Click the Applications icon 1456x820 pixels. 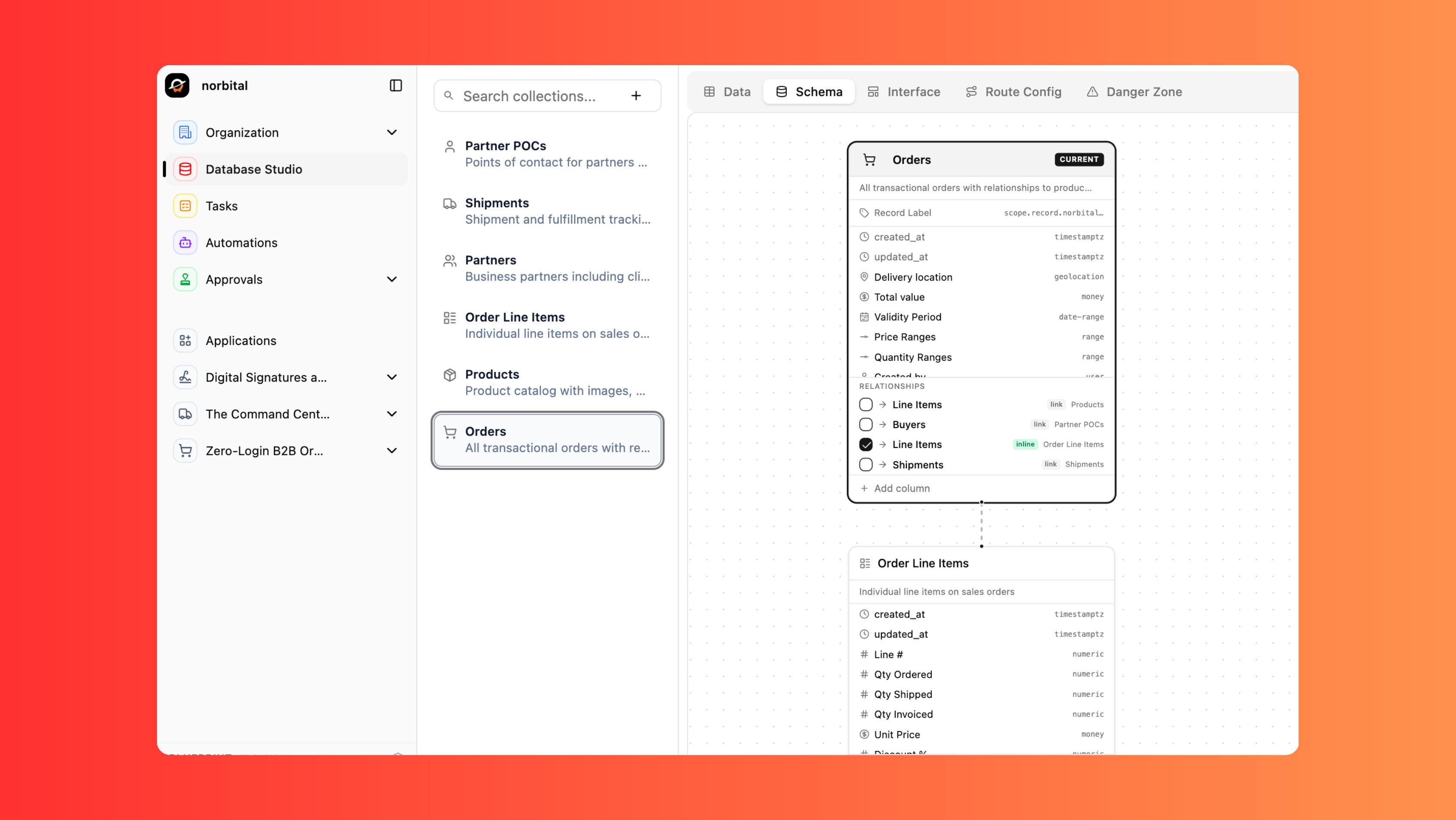click(x=185, y=340)
